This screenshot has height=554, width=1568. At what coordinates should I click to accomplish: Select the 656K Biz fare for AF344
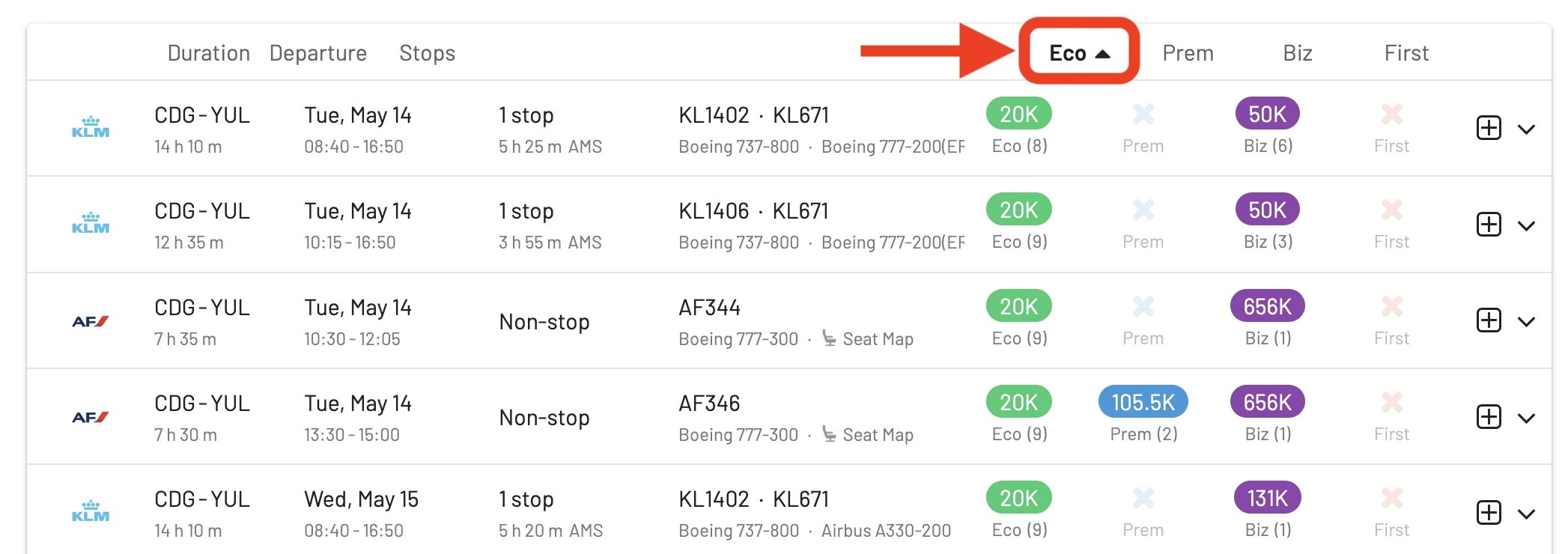1267,306
